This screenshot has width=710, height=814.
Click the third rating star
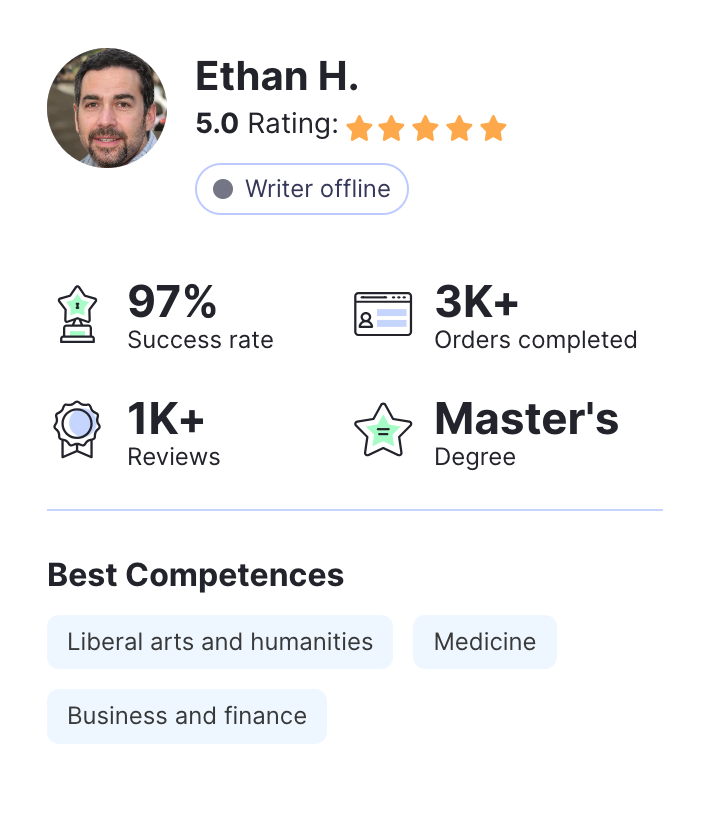(x=426, y=128)
